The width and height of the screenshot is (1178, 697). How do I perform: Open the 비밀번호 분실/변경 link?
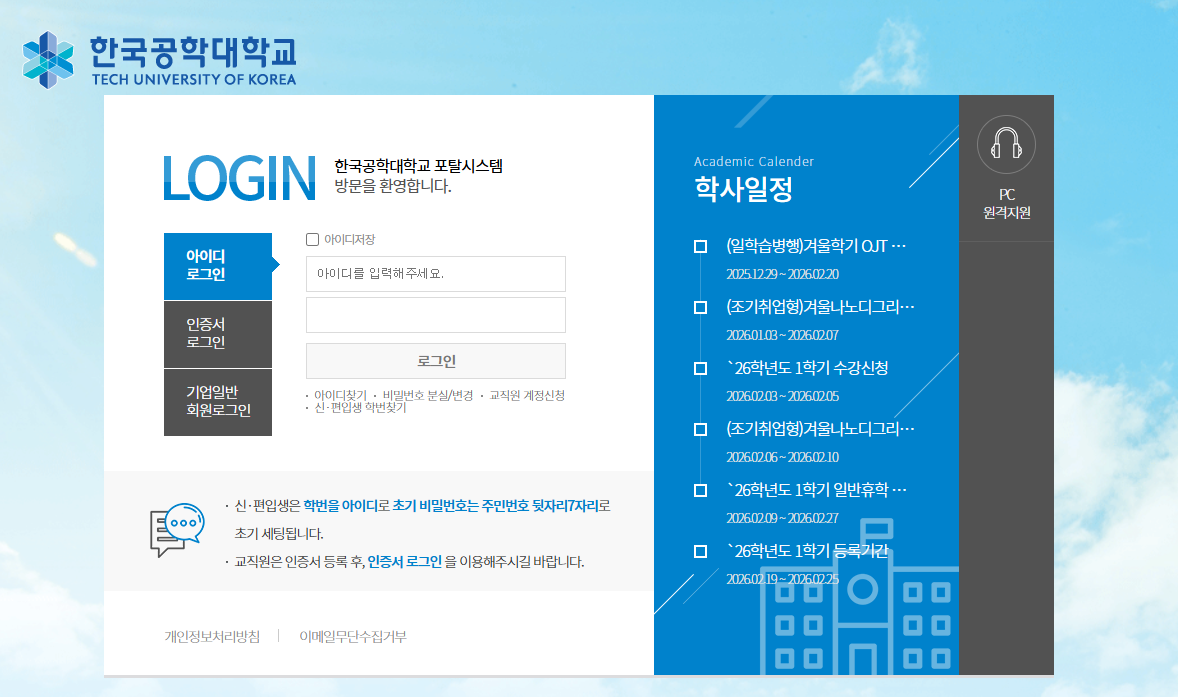click(427, 395)
